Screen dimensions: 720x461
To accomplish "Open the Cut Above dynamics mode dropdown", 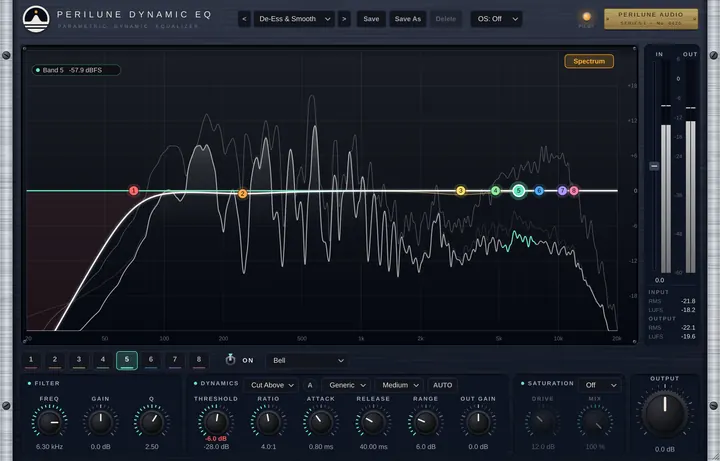I will [x=272, y=385].
